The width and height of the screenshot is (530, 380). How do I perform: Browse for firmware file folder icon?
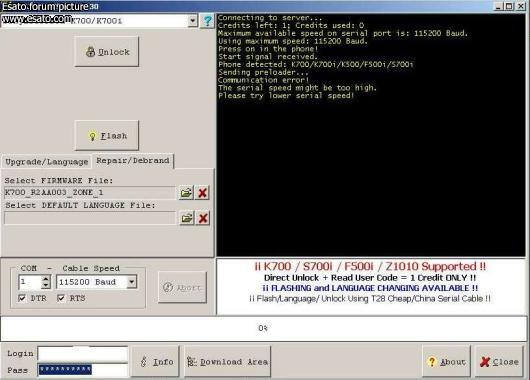186,193
